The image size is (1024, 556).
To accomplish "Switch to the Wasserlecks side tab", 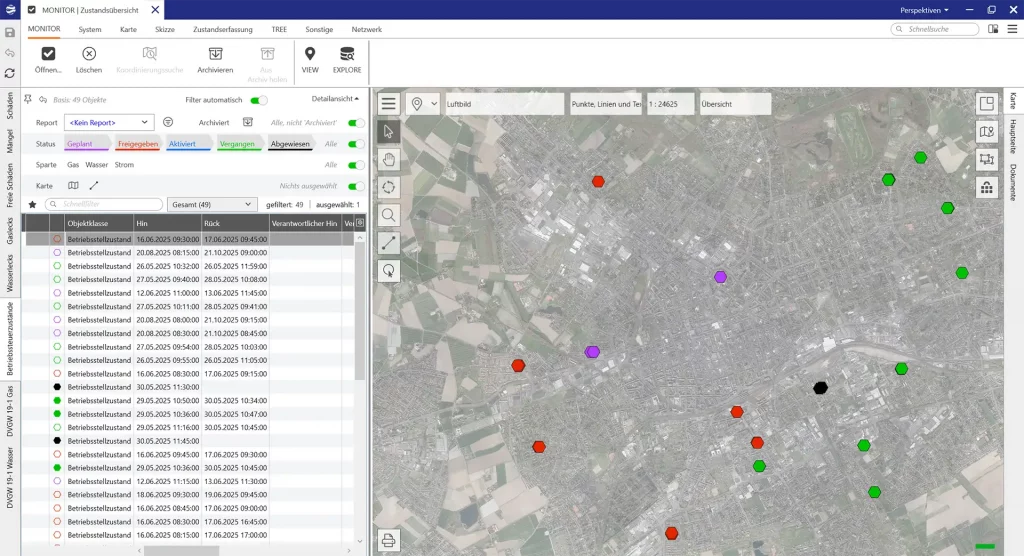I will tap(10, 271).
